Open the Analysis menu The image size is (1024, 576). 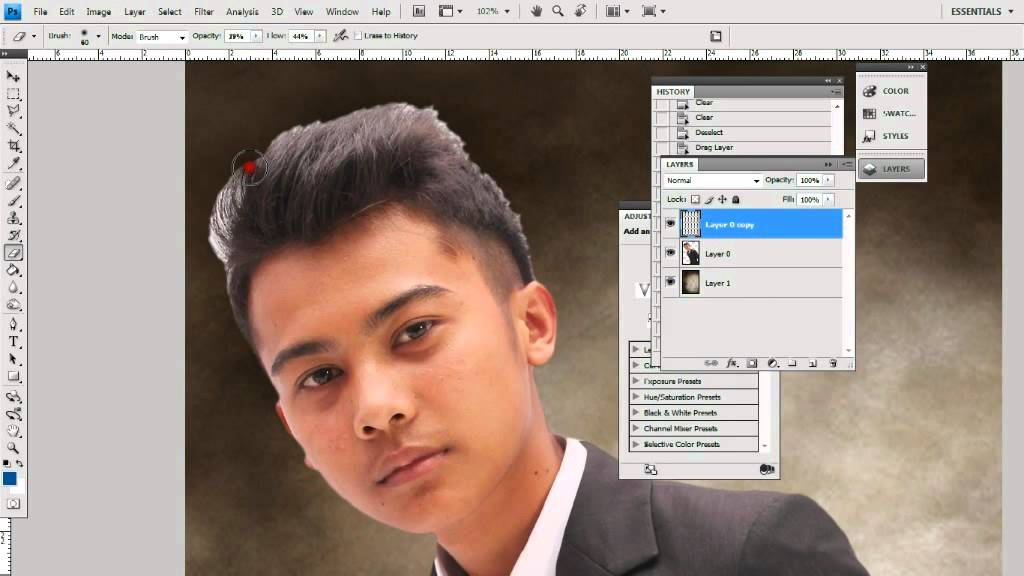click(x=242, y=12)
